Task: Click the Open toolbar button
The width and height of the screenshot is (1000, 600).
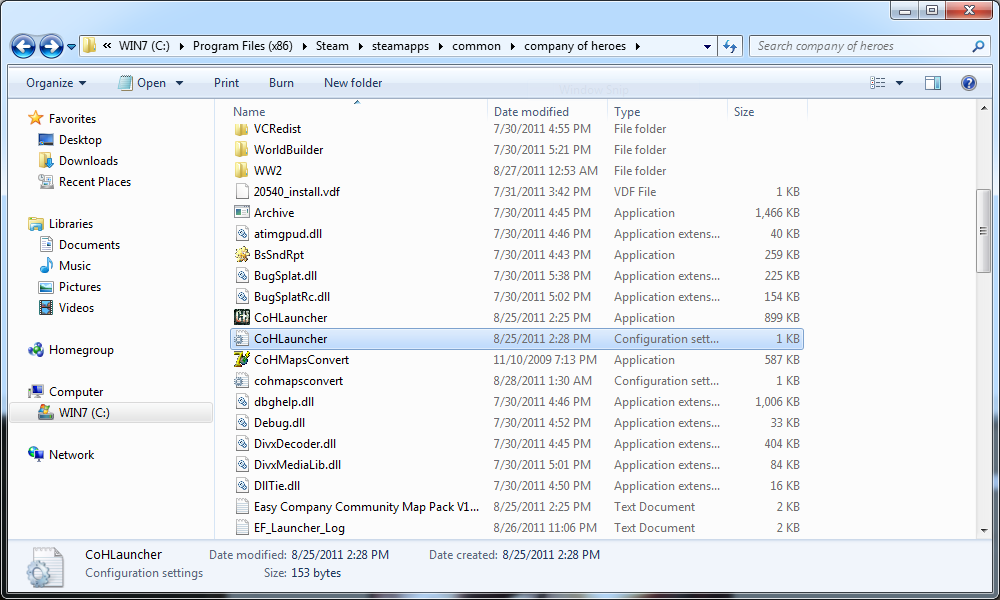Action: (x=143, y=83)
